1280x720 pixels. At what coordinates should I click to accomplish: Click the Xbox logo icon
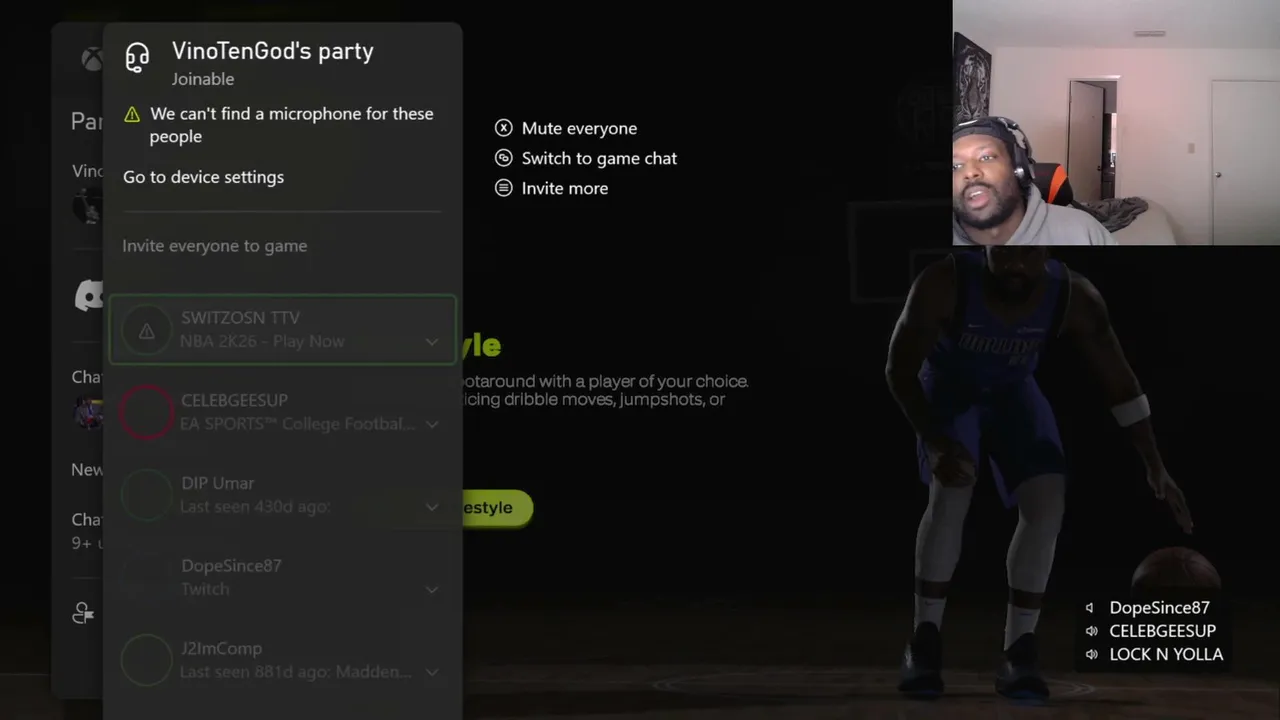91,59
